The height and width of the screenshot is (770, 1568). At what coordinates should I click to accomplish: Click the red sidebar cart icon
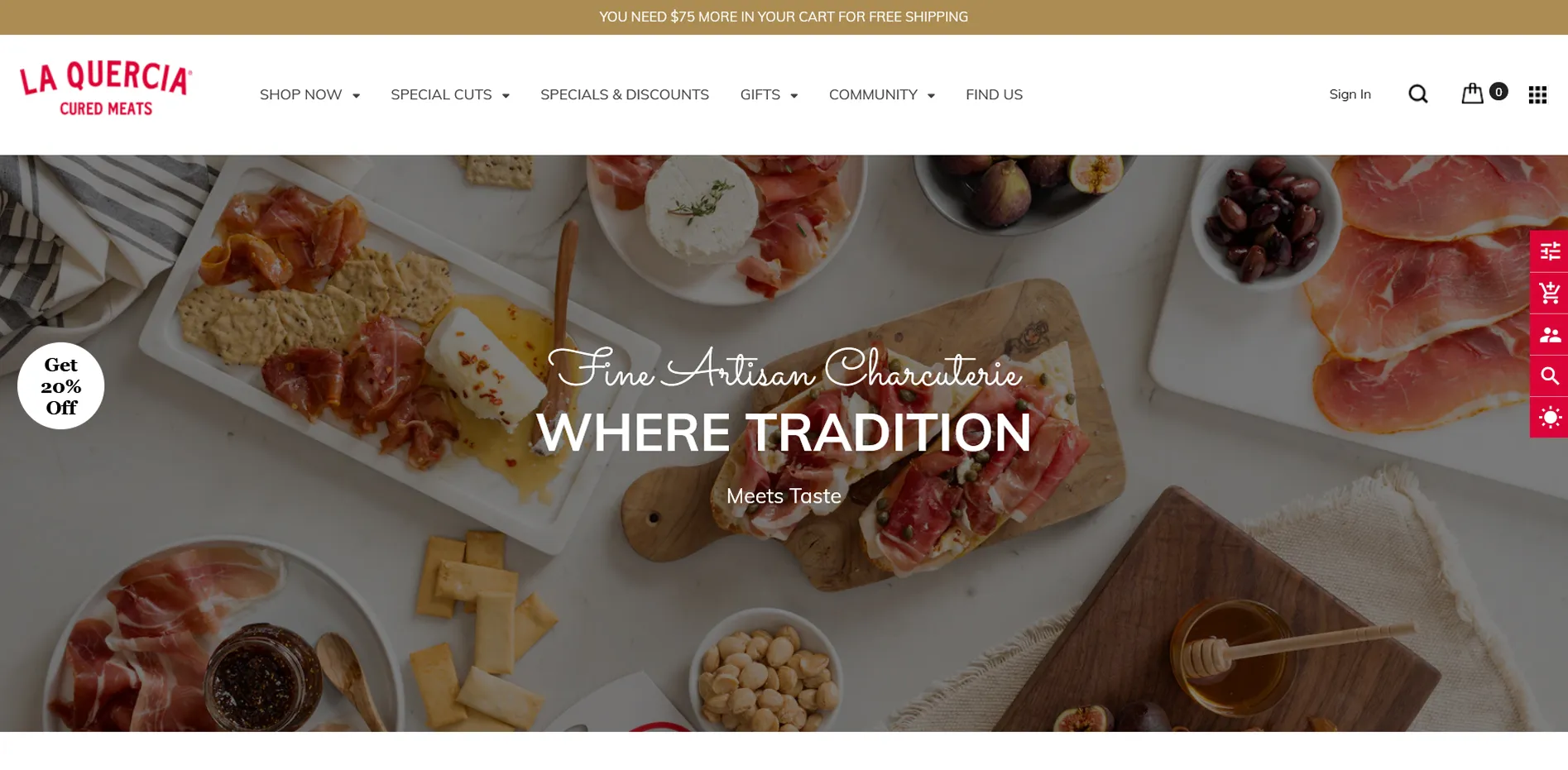pyautogui.click(x=1549, y=293)
